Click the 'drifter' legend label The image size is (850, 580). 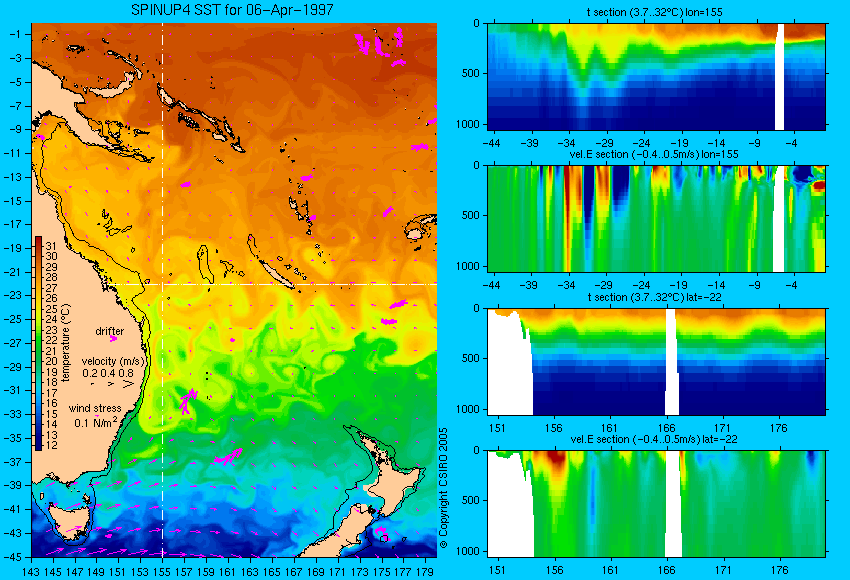click(110, 331)
